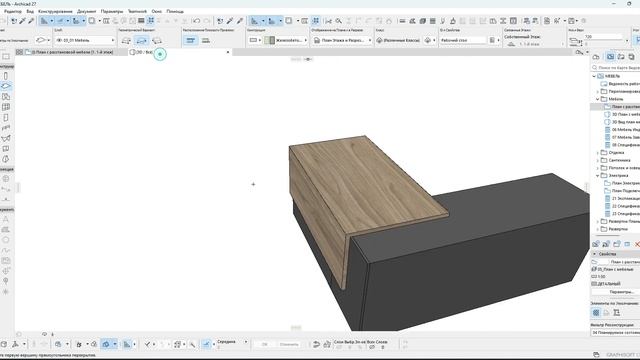Switch Navigator to View Map icon
Screen dimensions: 640x360
click(x=610, y=57)
